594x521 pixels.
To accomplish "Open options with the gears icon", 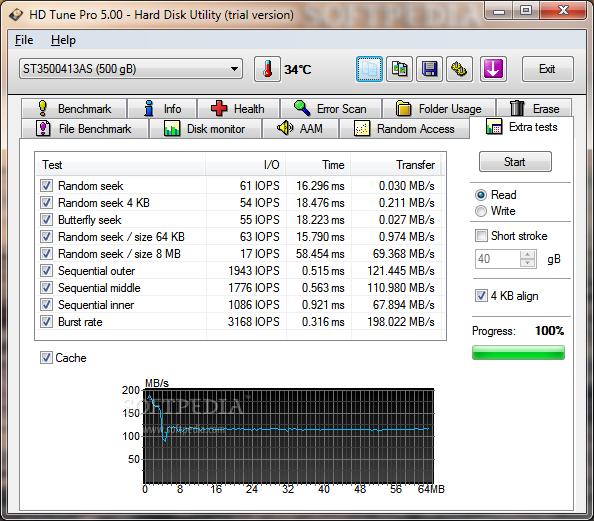I will click(459, 69).
